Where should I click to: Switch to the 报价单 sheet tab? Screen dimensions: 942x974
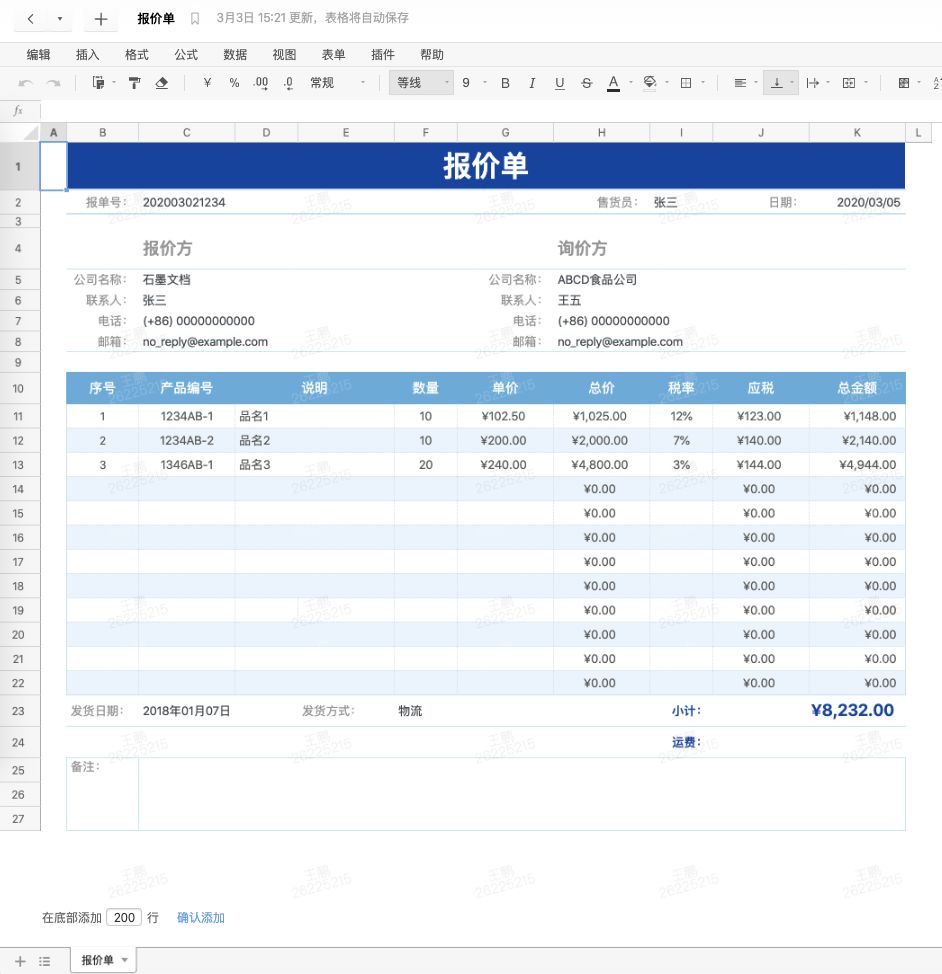[x=99, y=960]
